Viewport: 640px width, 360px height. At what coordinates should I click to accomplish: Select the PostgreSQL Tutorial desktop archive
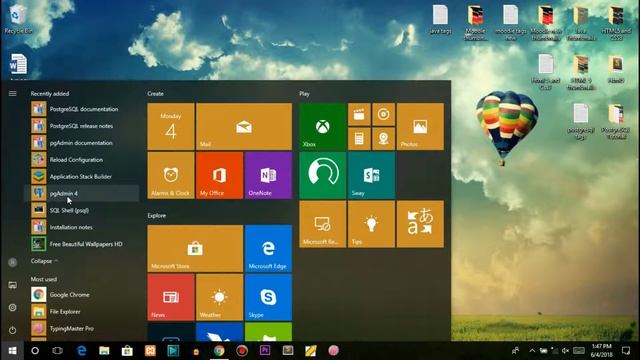pos(616,121)
